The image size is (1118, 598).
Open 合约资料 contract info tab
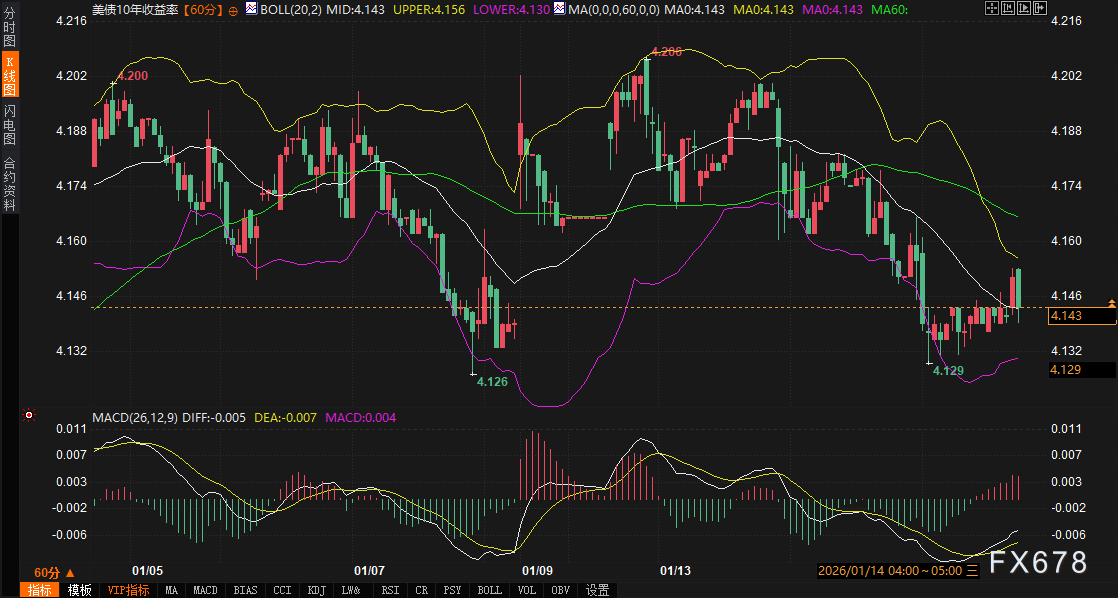[10, 184]
